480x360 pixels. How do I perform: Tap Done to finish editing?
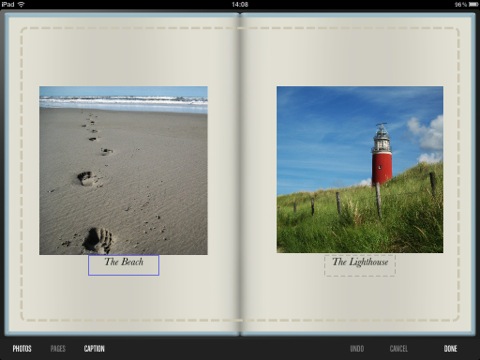pos(450,349)
